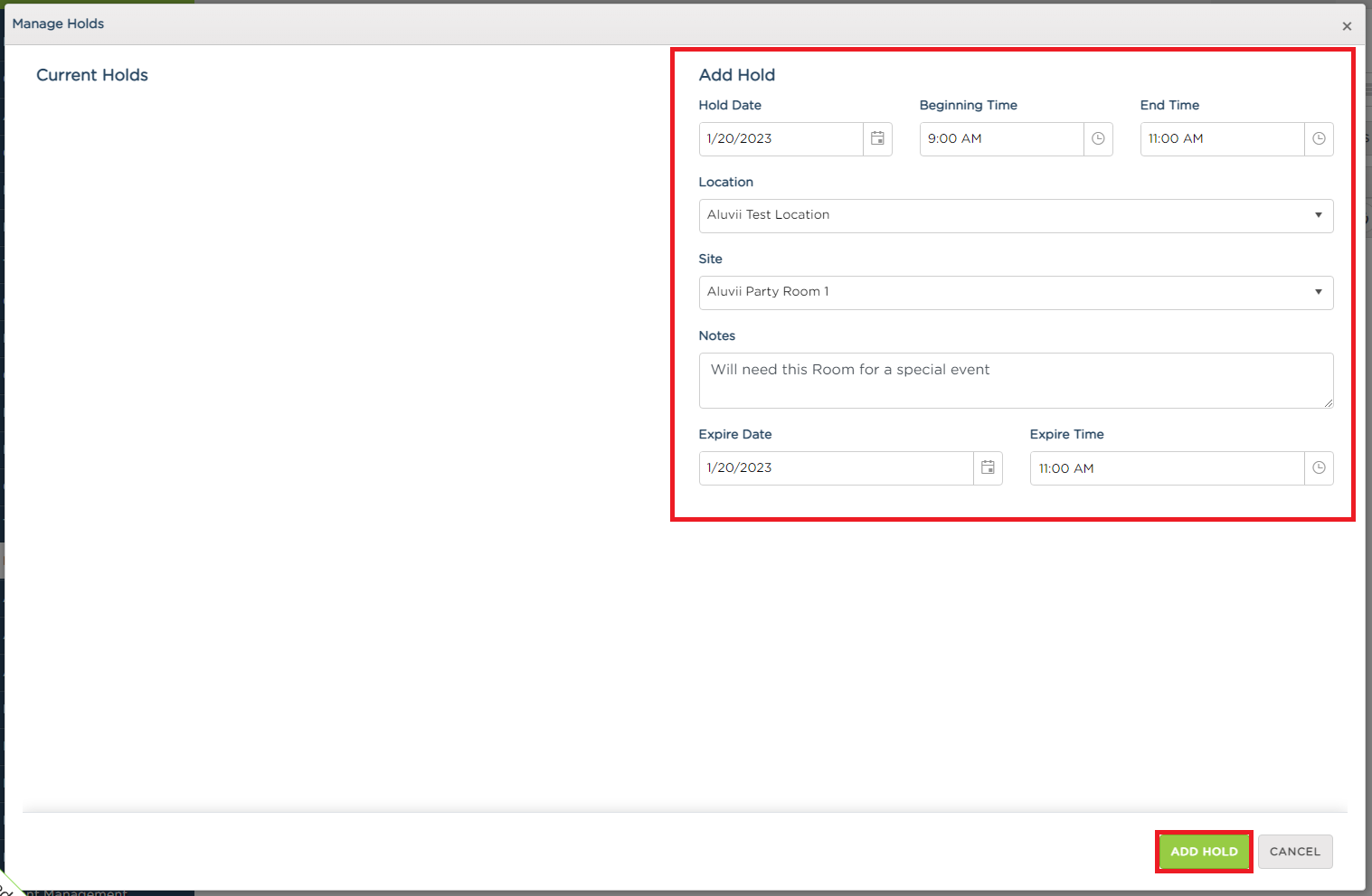Image resolution: width=1372 pixels, height=896 pixels.
Task: Close the Manage Holds dialog with X
Action: click(x=1347, y=26)
